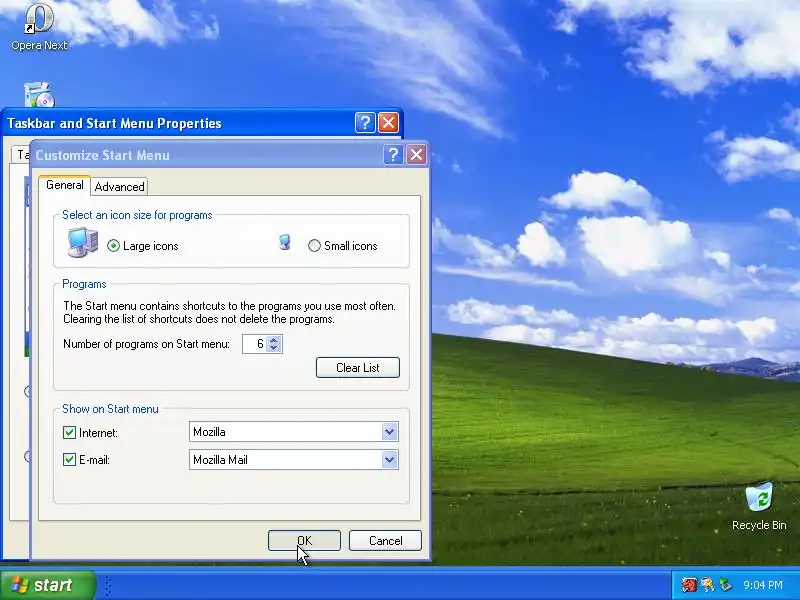This screenshot has width=800, height=600.
Task: Open the Opera Next desktop shortcut
Action: (39, 27)
